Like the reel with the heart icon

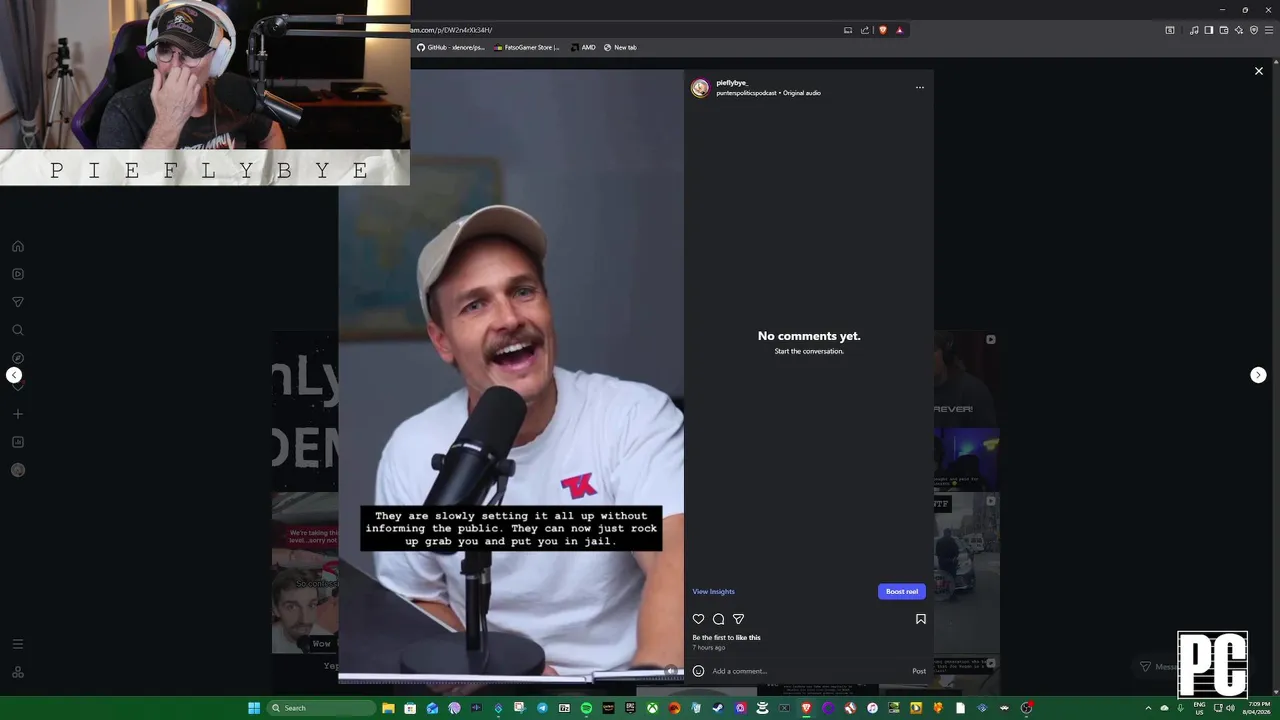click(x=698, y=619)
